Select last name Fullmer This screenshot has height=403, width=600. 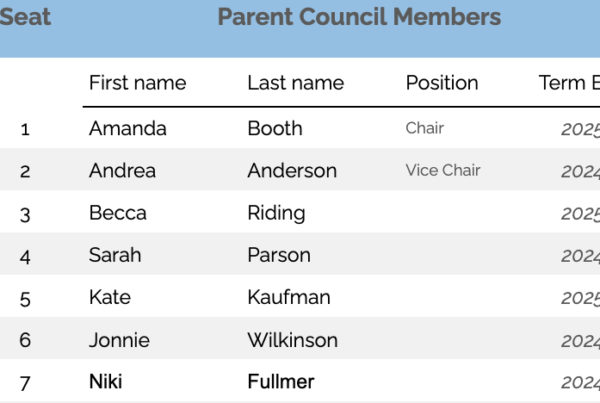point(281,382)
